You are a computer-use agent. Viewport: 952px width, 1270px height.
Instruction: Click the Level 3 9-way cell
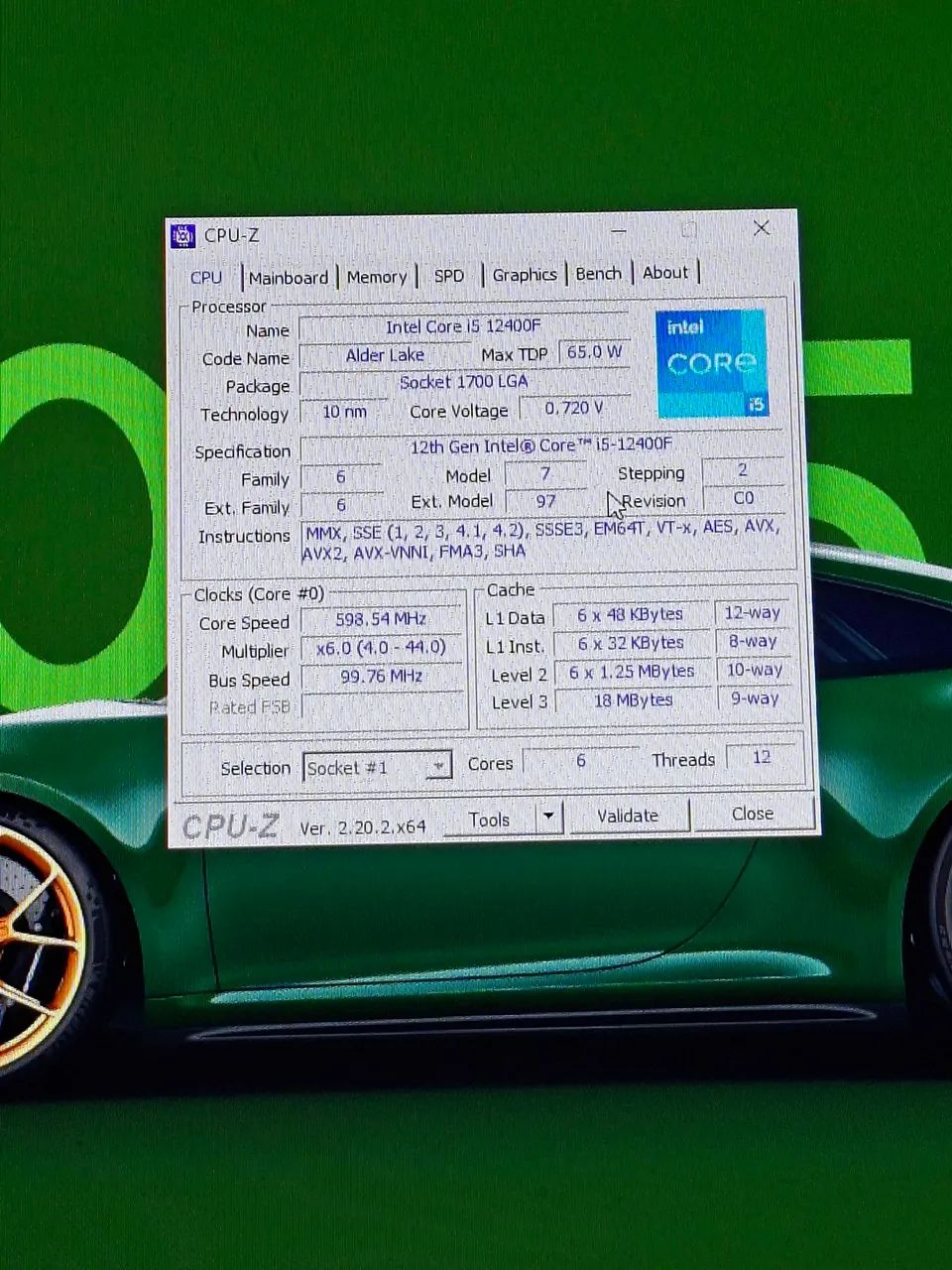coord(754,698)
